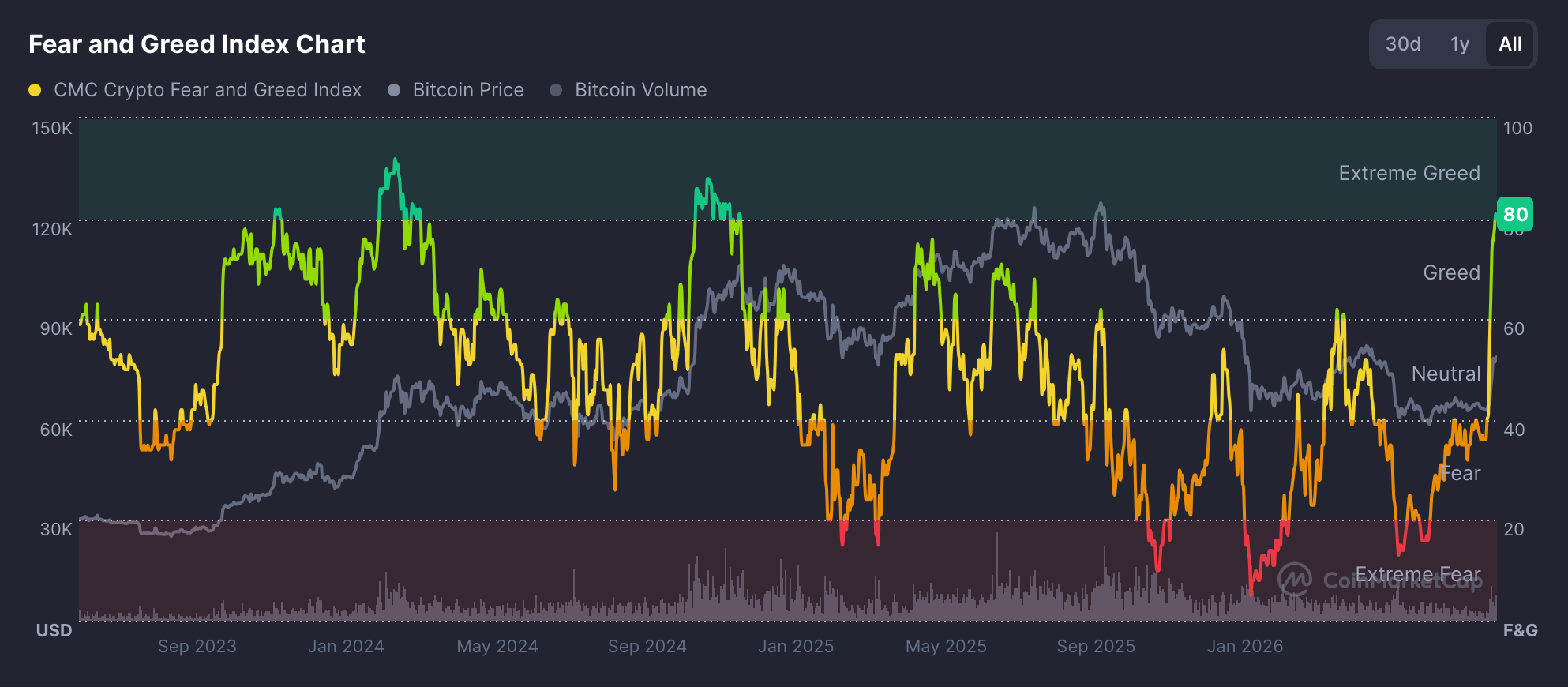The image size is (1568, 687).
Task: Click the Jan 2025 date label
Action: tap(796, 646)
